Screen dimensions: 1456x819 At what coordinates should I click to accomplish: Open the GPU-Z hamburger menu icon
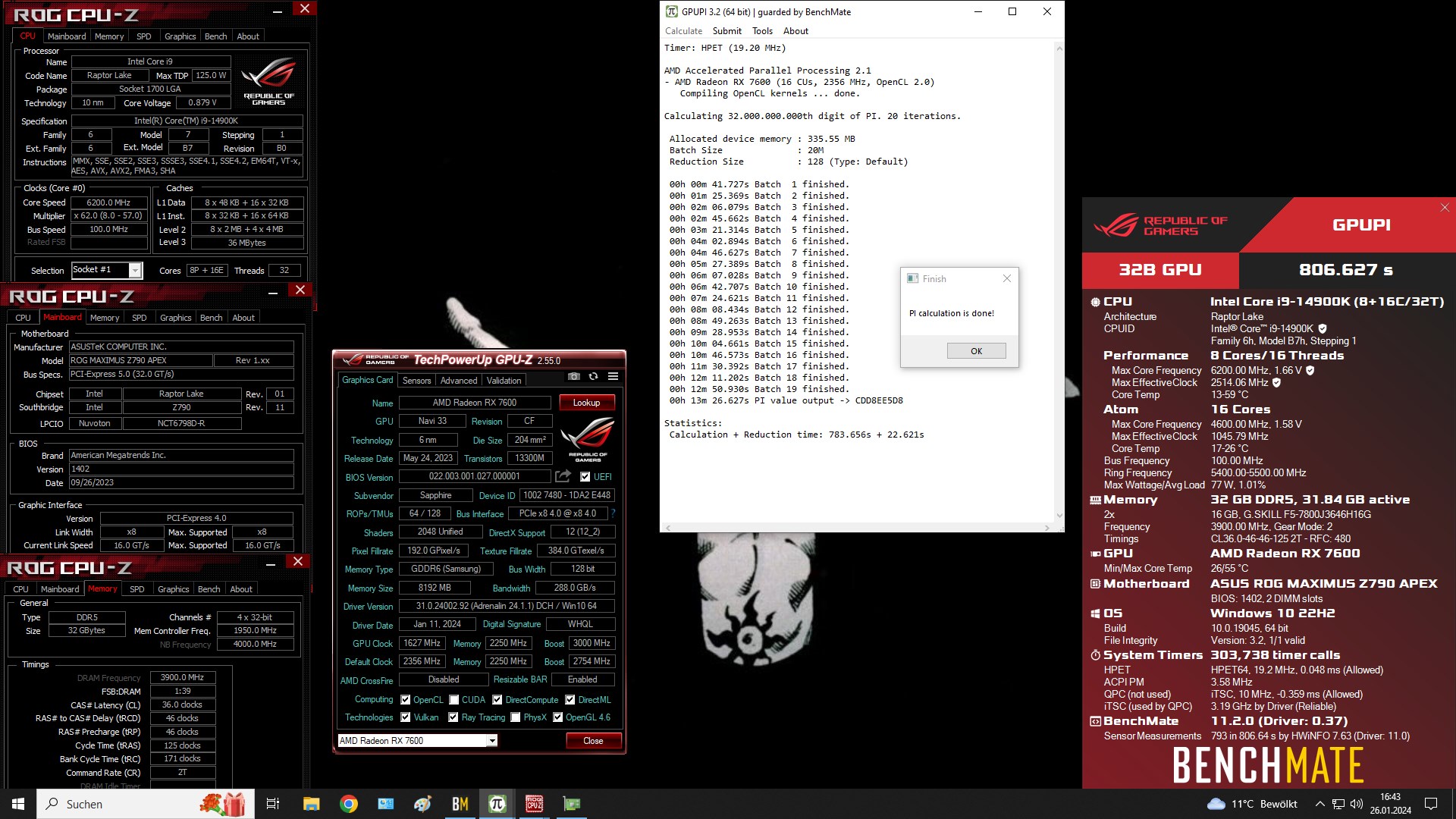tap(613, 377)
